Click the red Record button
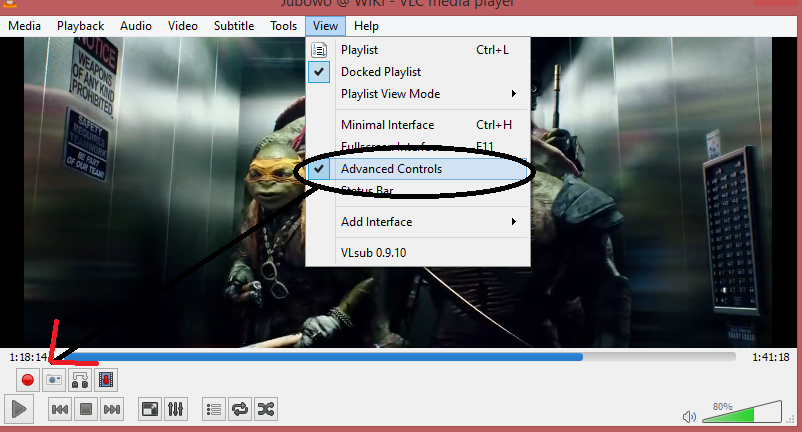Viewport: 802px width, 432px height. click(28, 380)
